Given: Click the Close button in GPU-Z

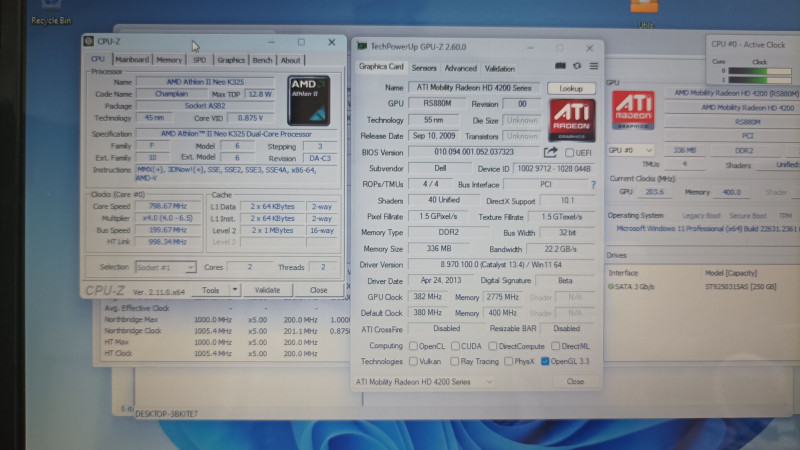Looking at the screenshot, I should click(x=575, y=381).
